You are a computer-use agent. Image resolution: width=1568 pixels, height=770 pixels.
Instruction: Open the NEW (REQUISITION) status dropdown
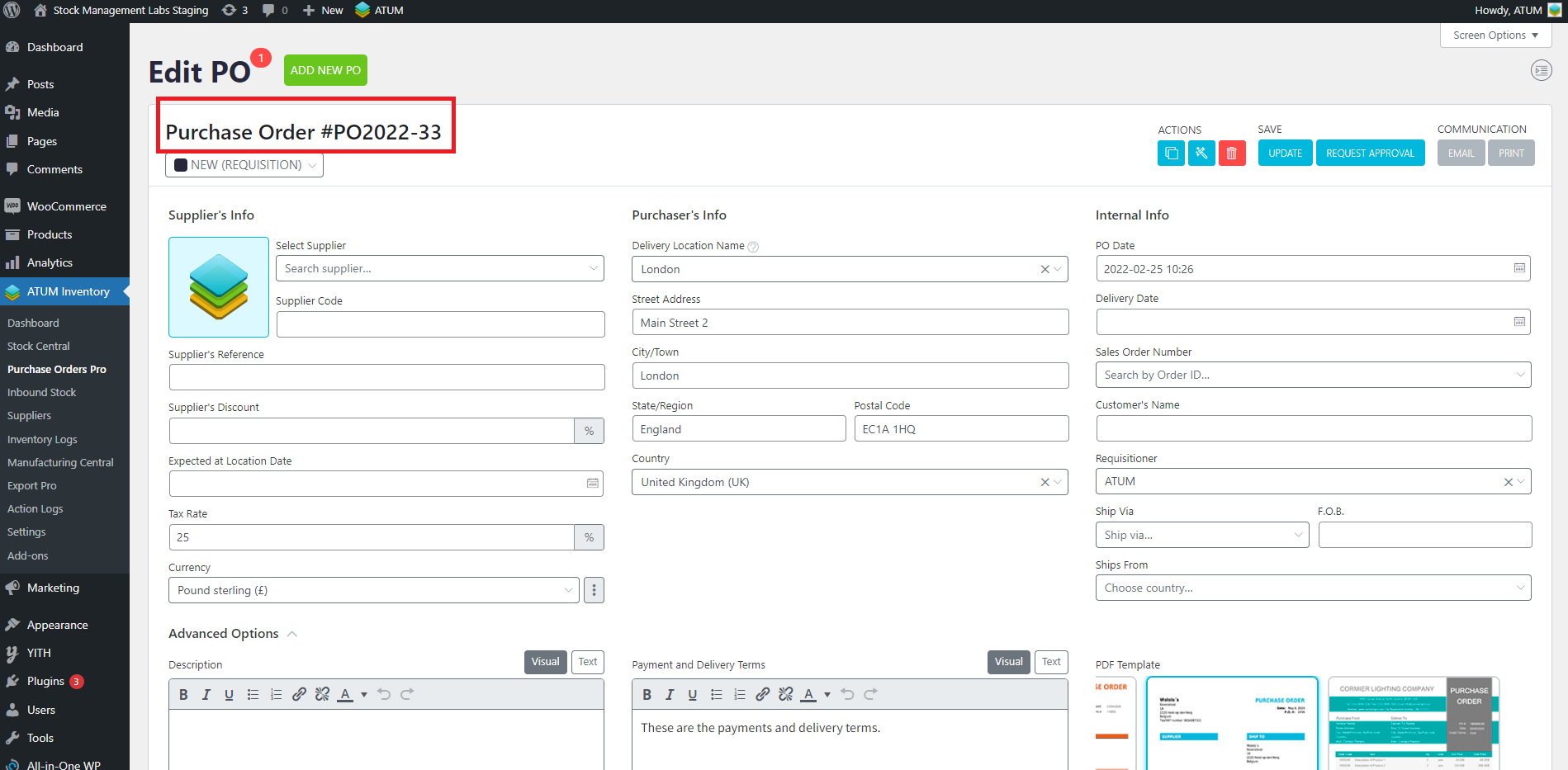(x=244, y=165)
